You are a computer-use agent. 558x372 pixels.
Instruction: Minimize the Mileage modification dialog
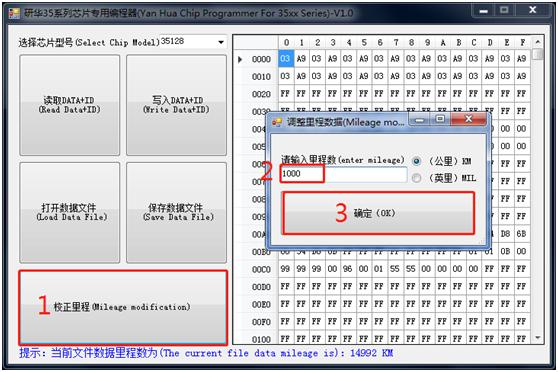pyautogui.click(x=420, y=120)
